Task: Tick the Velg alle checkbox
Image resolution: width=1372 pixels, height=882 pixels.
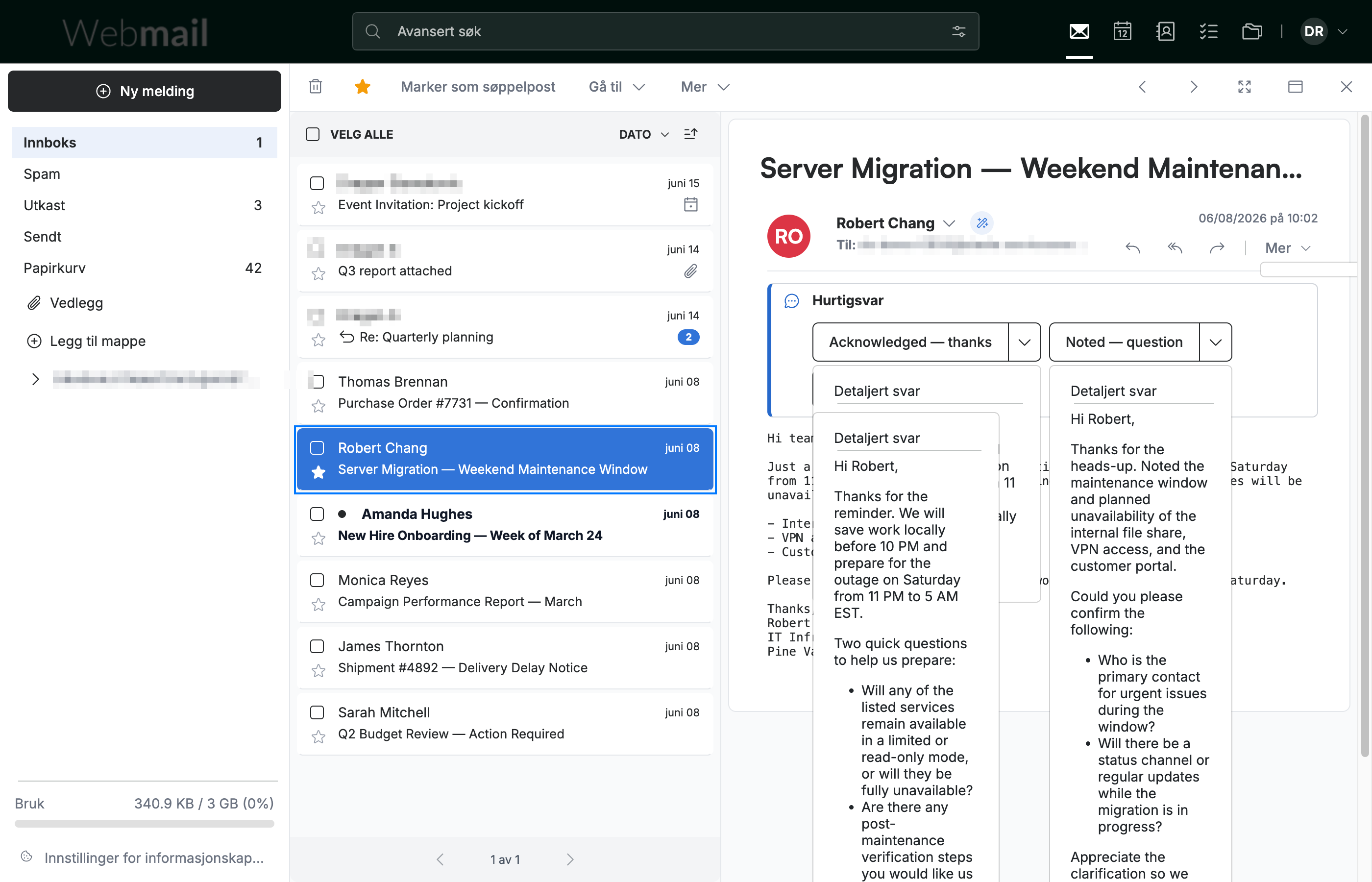Action: [313, 134]
